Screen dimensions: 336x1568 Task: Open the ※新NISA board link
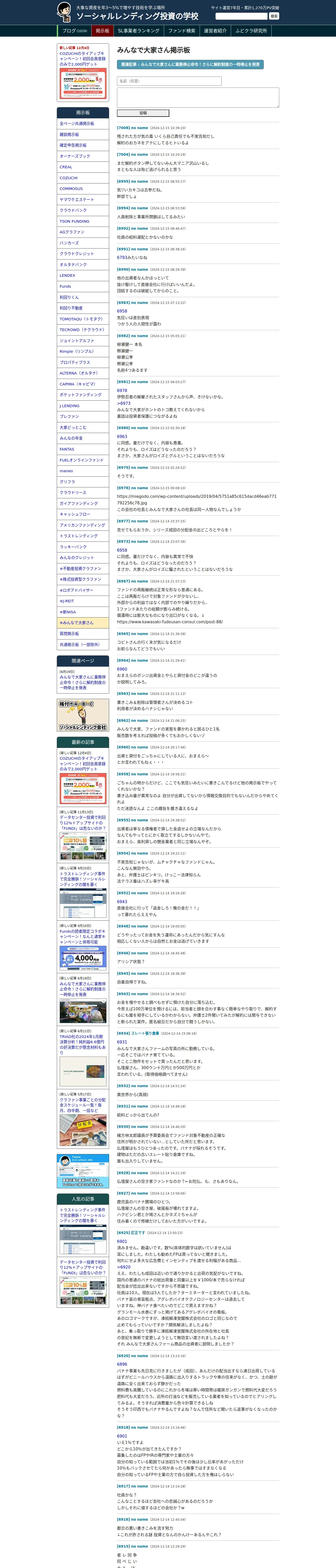point(83,612)
